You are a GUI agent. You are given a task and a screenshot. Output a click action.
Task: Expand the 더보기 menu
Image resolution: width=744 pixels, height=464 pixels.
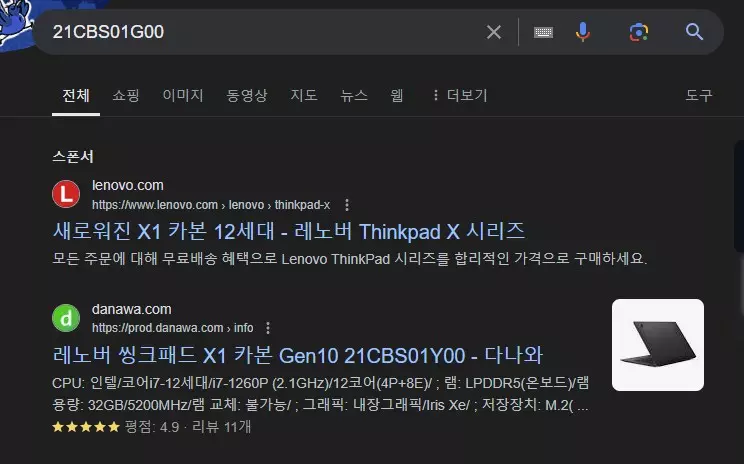[460, 96]
